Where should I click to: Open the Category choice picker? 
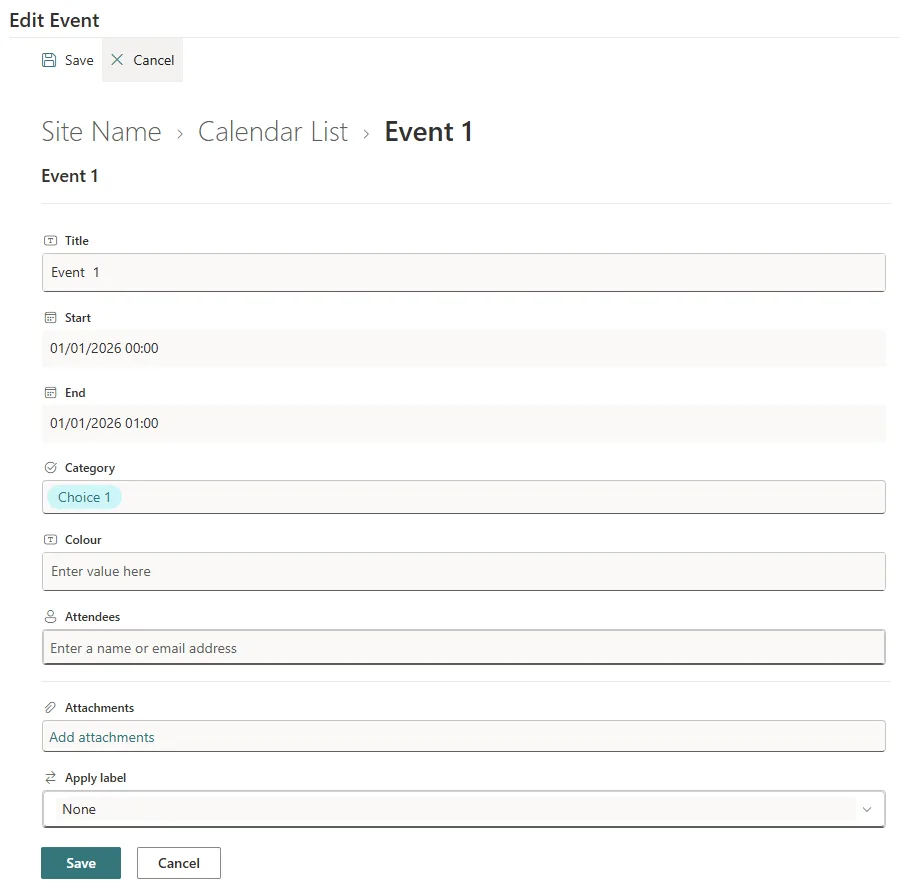[464, 496]
